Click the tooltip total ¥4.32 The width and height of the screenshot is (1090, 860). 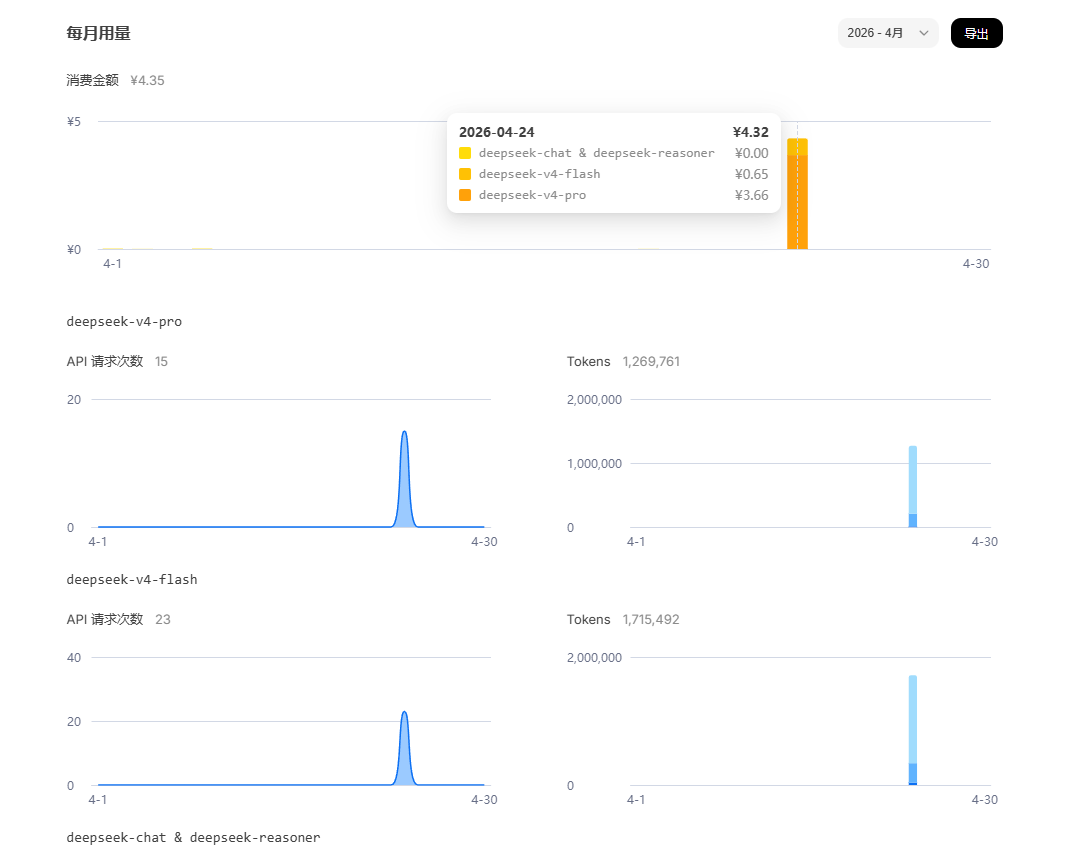point(751,132)
